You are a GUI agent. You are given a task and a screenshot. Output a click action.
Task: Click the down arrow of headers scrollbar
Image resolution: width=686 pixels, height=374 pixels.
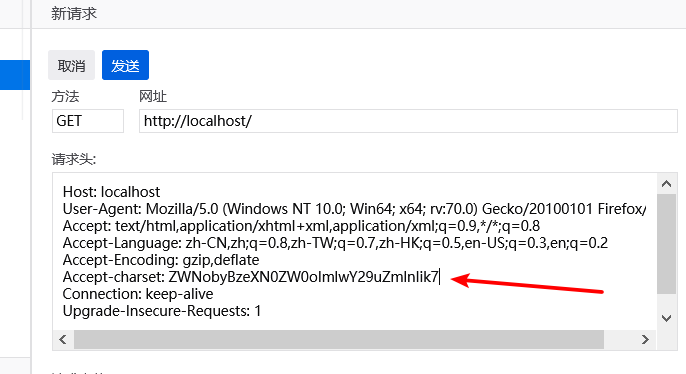(666, 318)
